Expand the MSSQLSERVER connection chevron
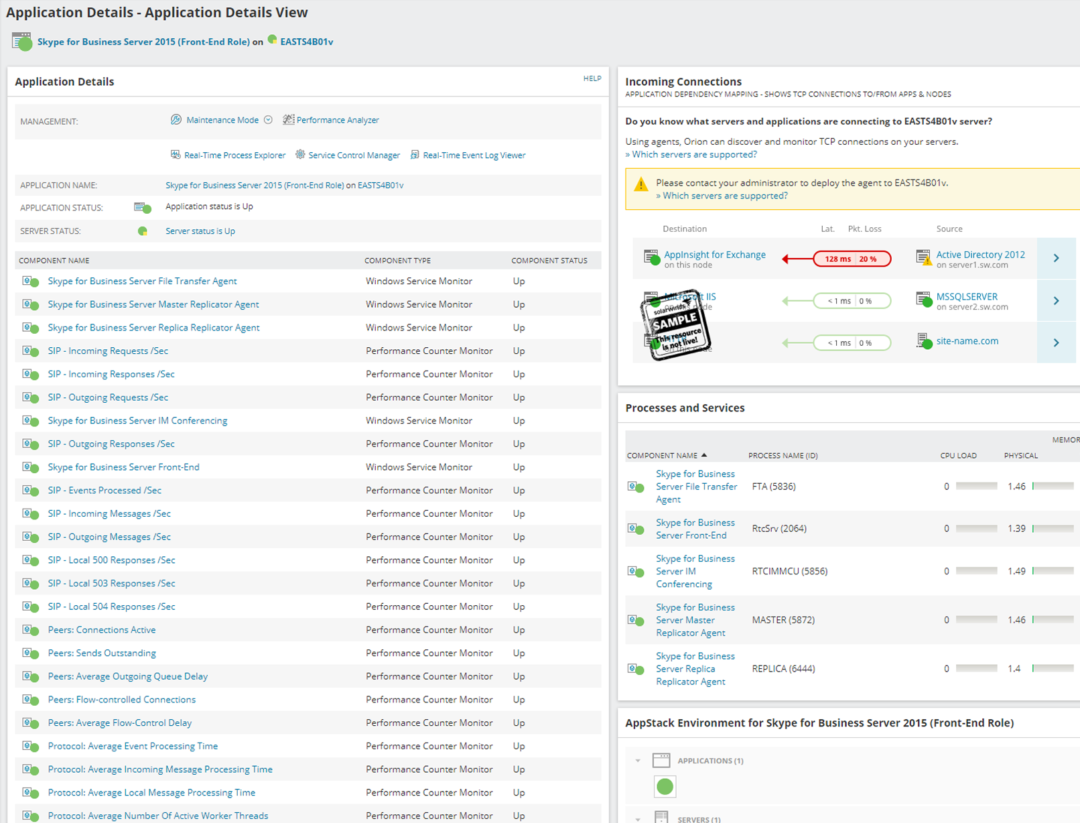Screen dimensions: 1080x823 pyautogui.click(x=1056, y=301)
